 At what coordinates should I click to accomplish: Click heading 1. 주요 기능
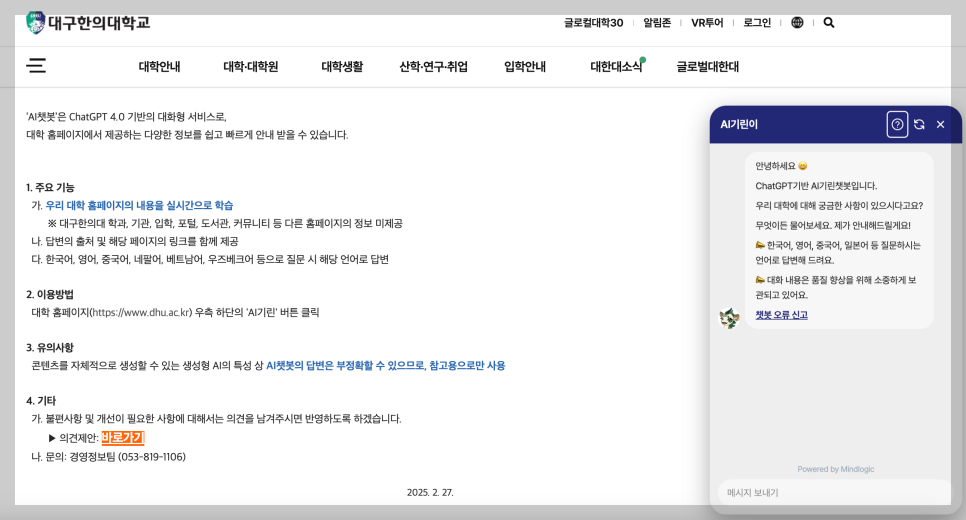click(x=50, y=187)
